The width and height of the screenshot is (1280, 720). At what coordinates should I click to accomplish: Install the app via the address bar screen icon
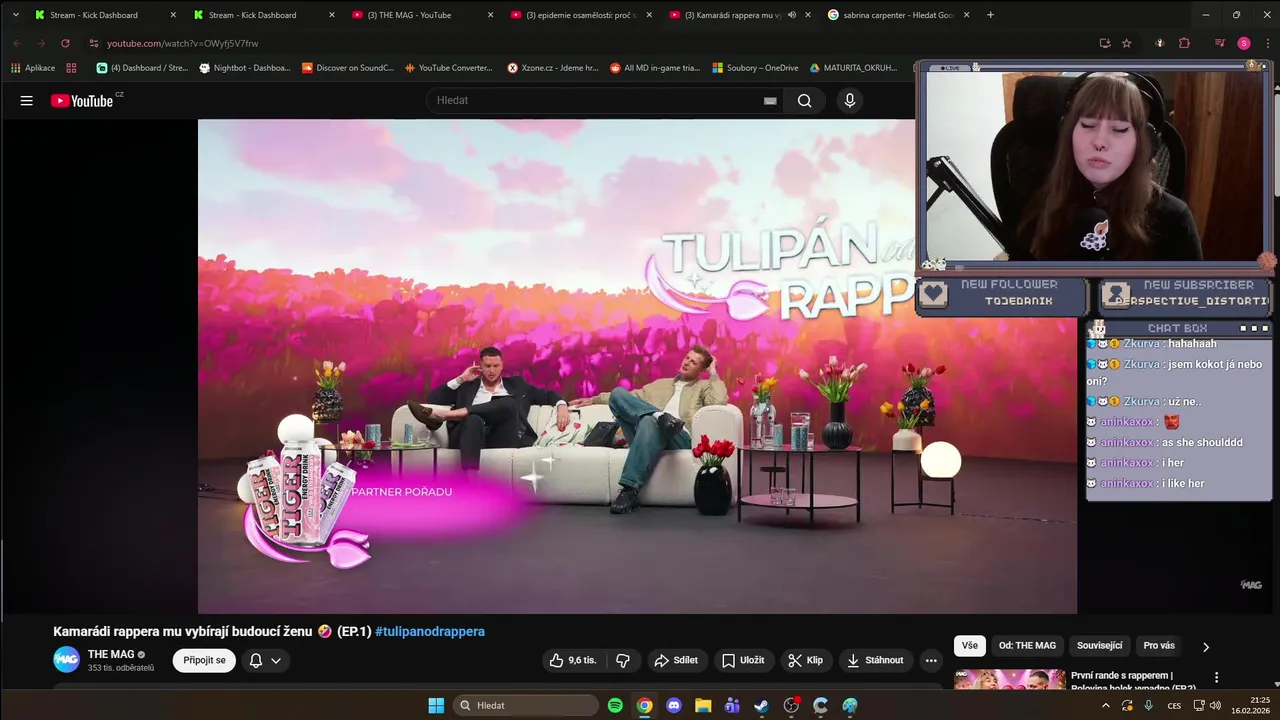[x=1104, y=43]
